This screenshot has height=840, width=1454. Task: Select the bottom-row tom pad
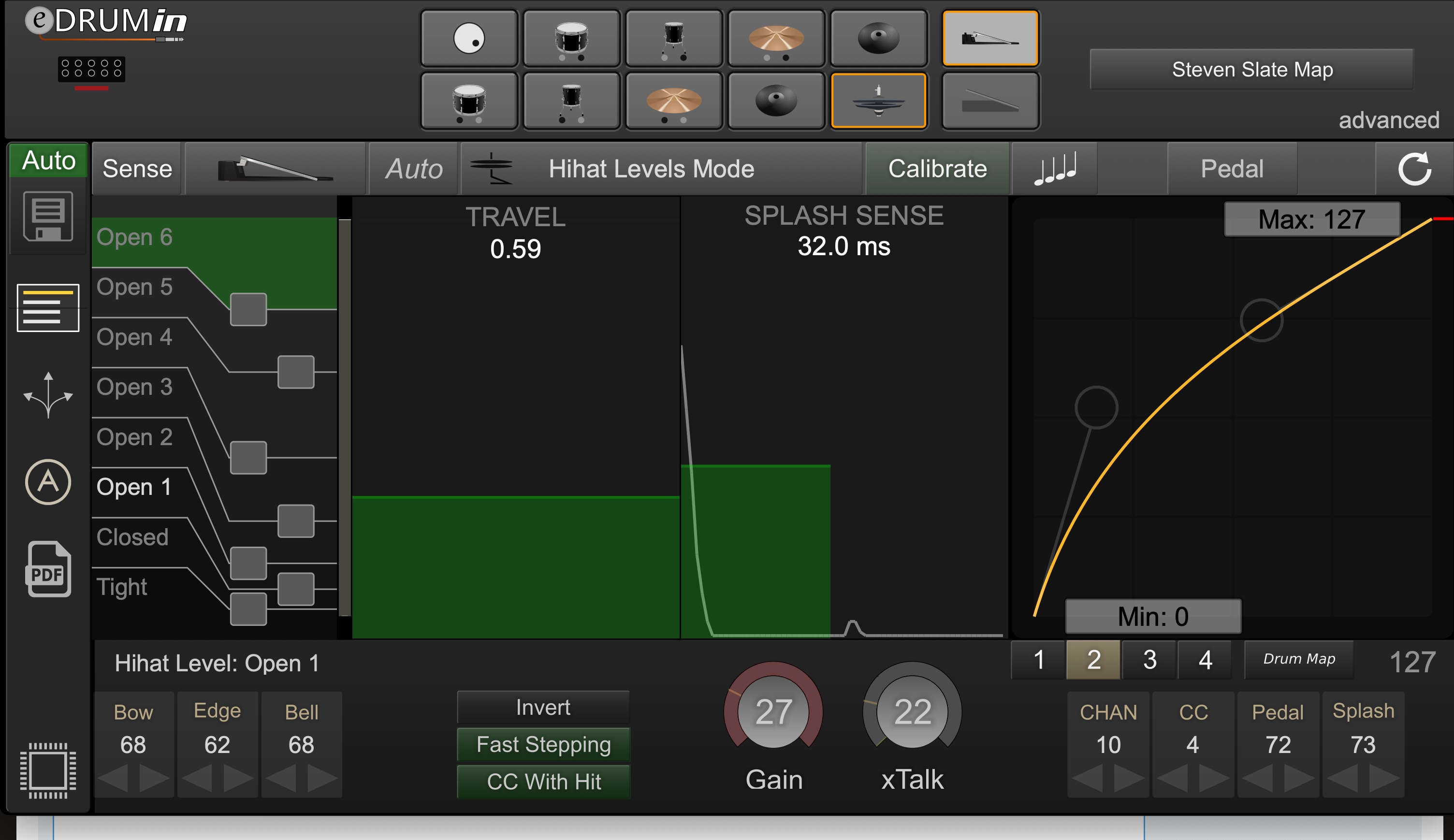(x=571, y=100)
